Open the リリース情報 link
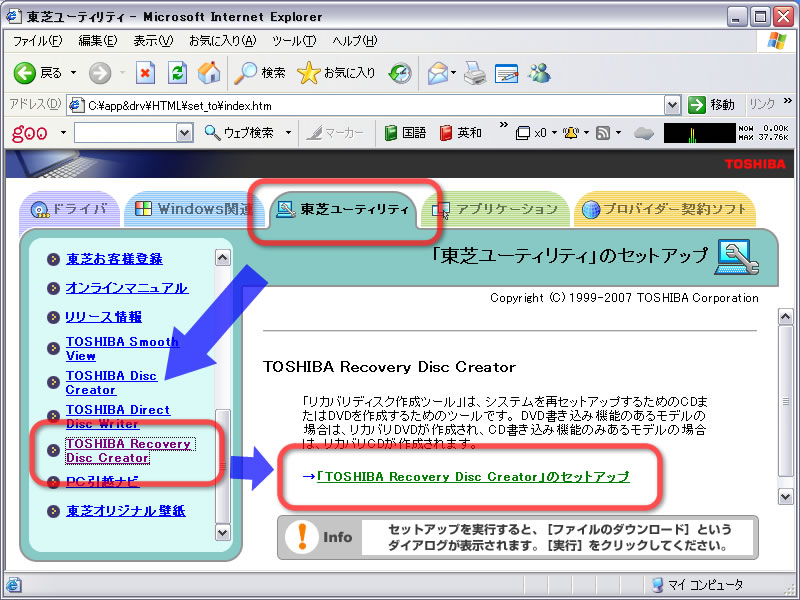800x600 pixels. [x=104, y=317]
